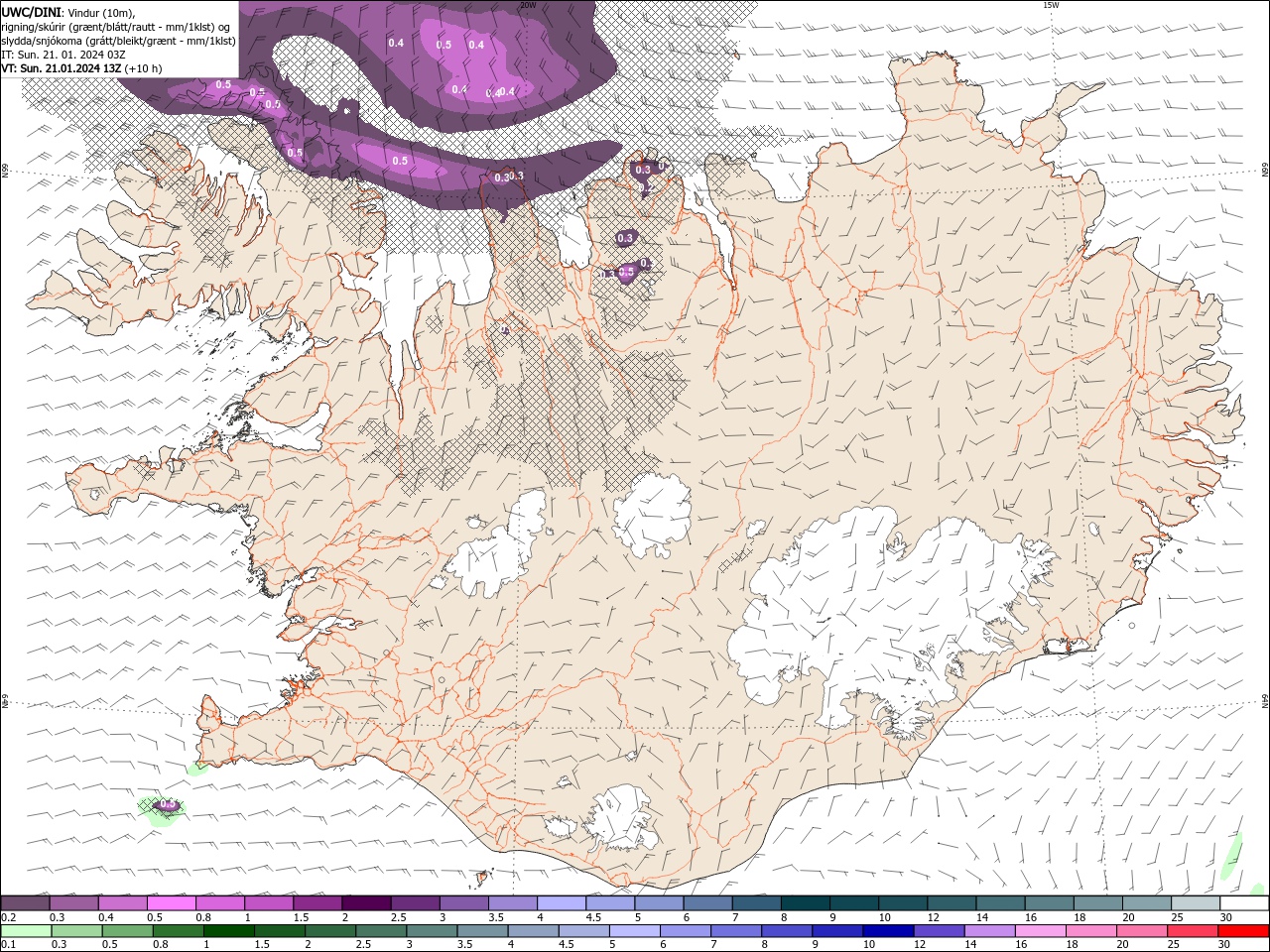This screenshot has height=952, width=1270.
Task: Click the 'slydda/snjókoma' legend description line
Action: pos(118,41)
